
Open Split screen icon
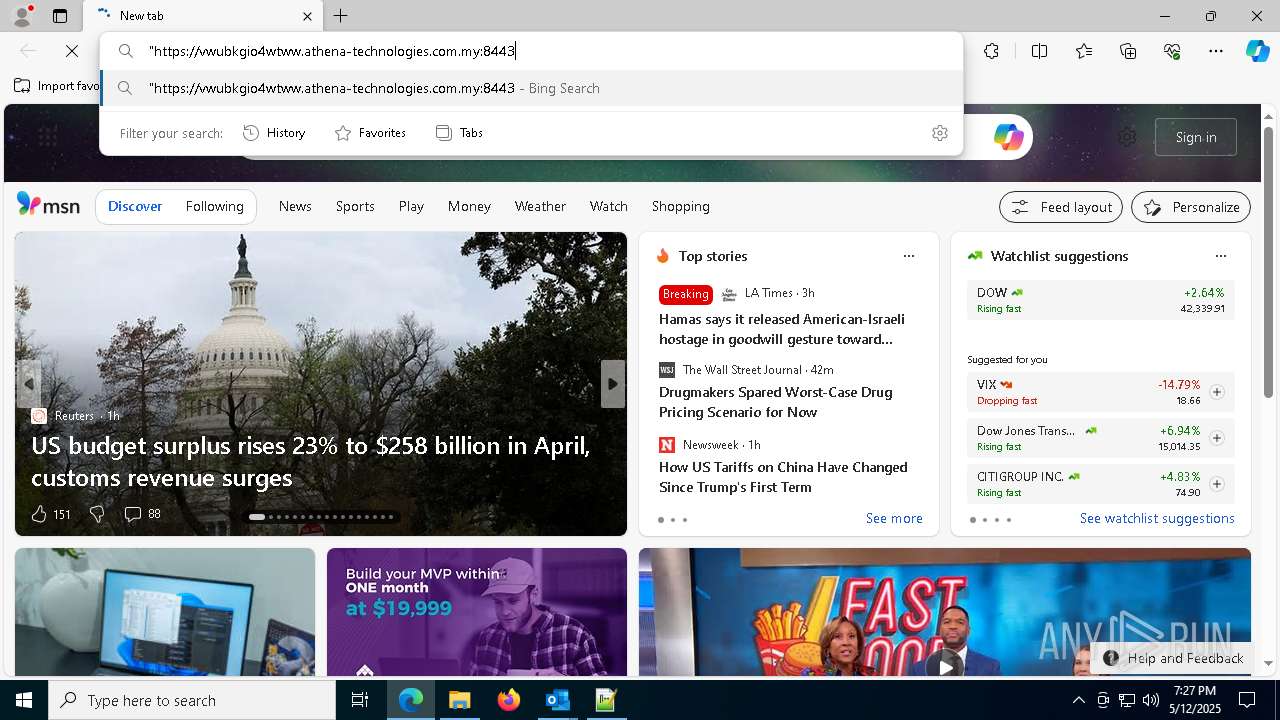point(1039,51)
